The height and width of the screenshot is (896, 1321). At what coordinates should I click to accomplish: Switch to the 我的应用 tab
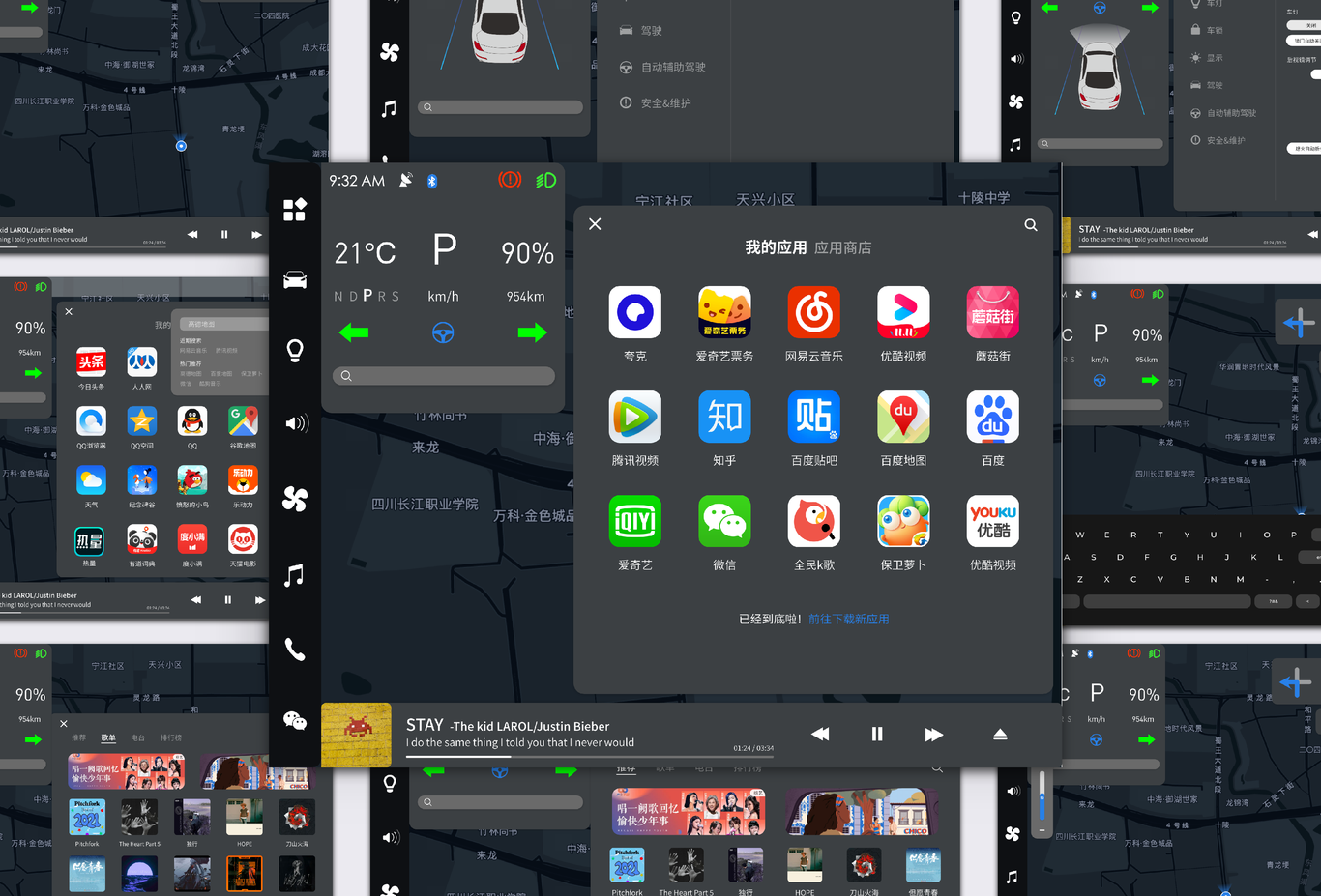[x=776, y=247]
